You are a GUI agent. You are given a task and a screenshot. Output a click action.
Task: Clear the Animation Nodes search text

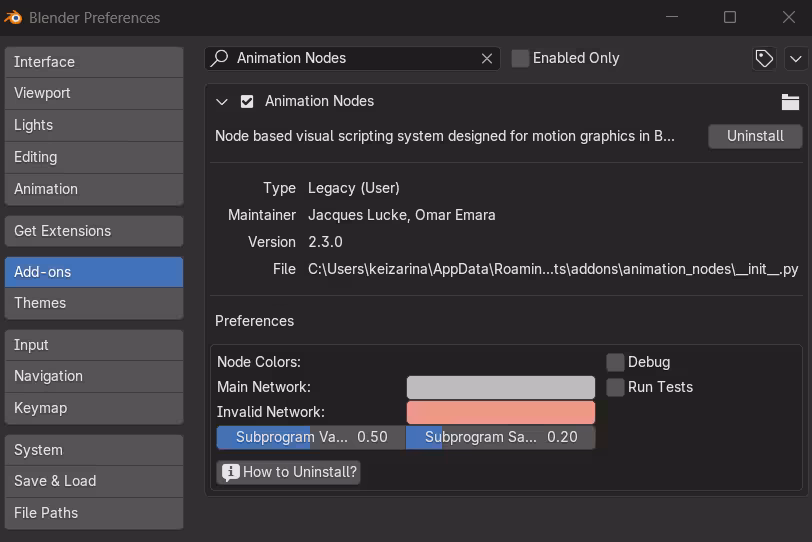click(487, 58)
